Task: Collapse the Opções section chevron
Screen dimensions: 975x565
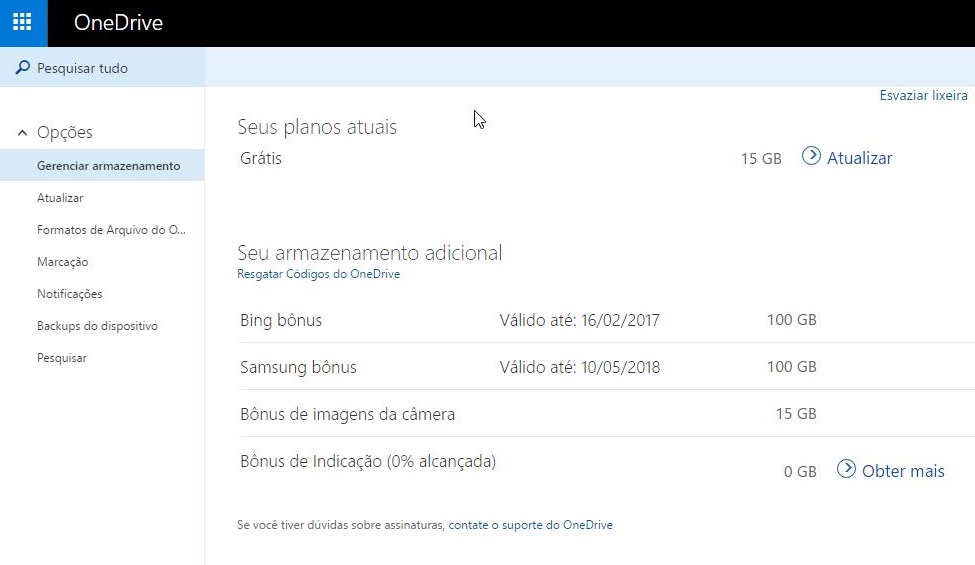Action: coord(22,132)
